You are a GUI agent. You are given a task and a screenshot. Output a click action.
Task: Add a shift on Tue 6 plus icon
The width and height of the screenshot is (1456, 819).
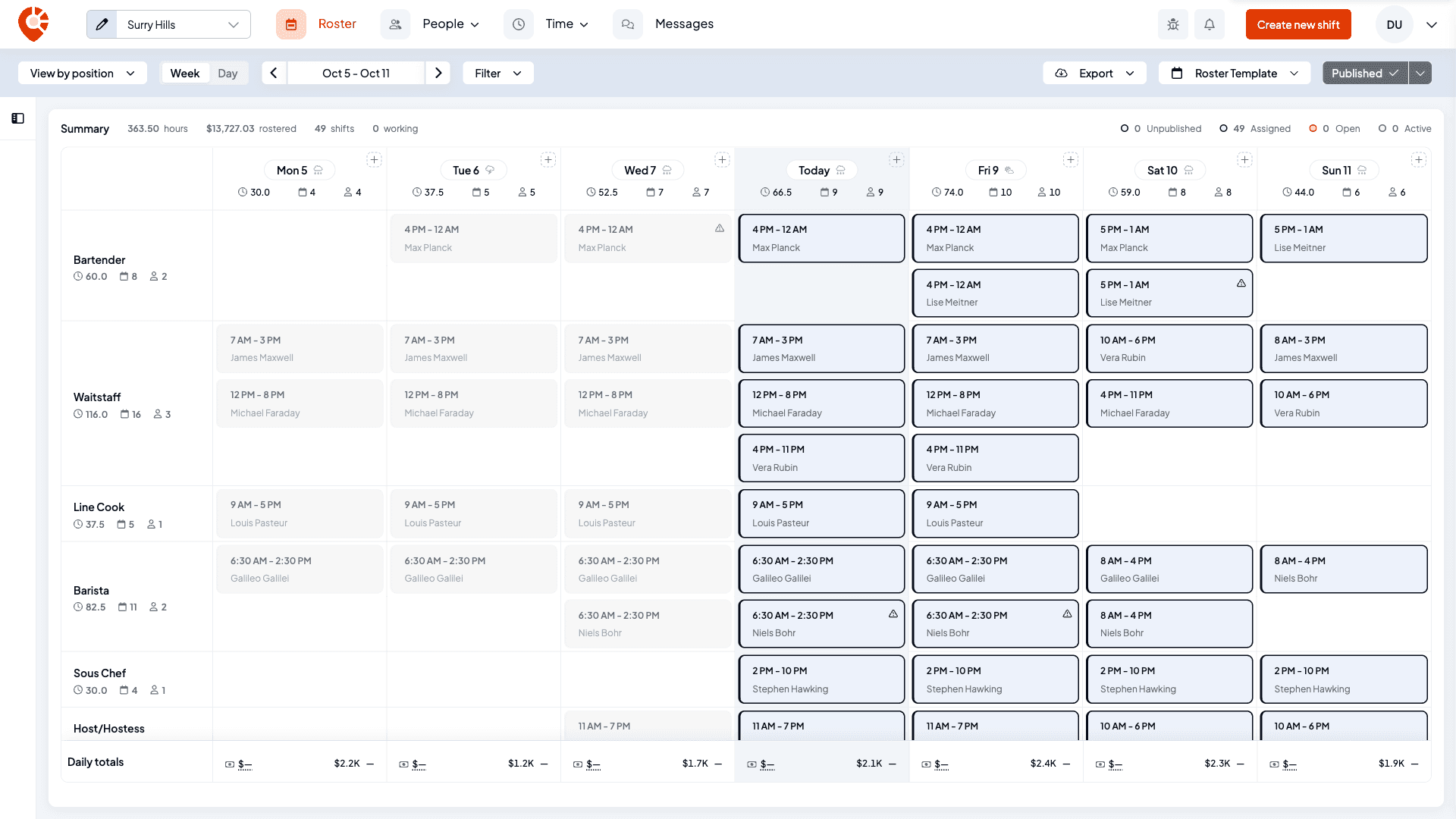[548, 159]
